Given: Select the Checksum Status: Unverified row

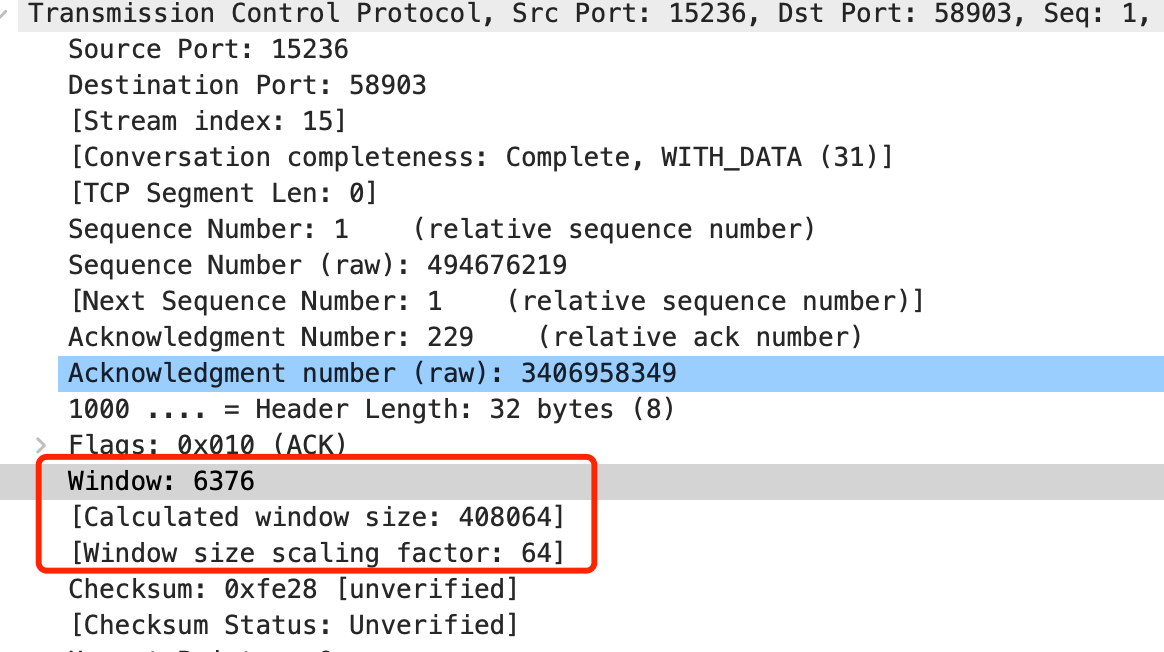Looking at the screenshot, I should [x=293, y=625].
